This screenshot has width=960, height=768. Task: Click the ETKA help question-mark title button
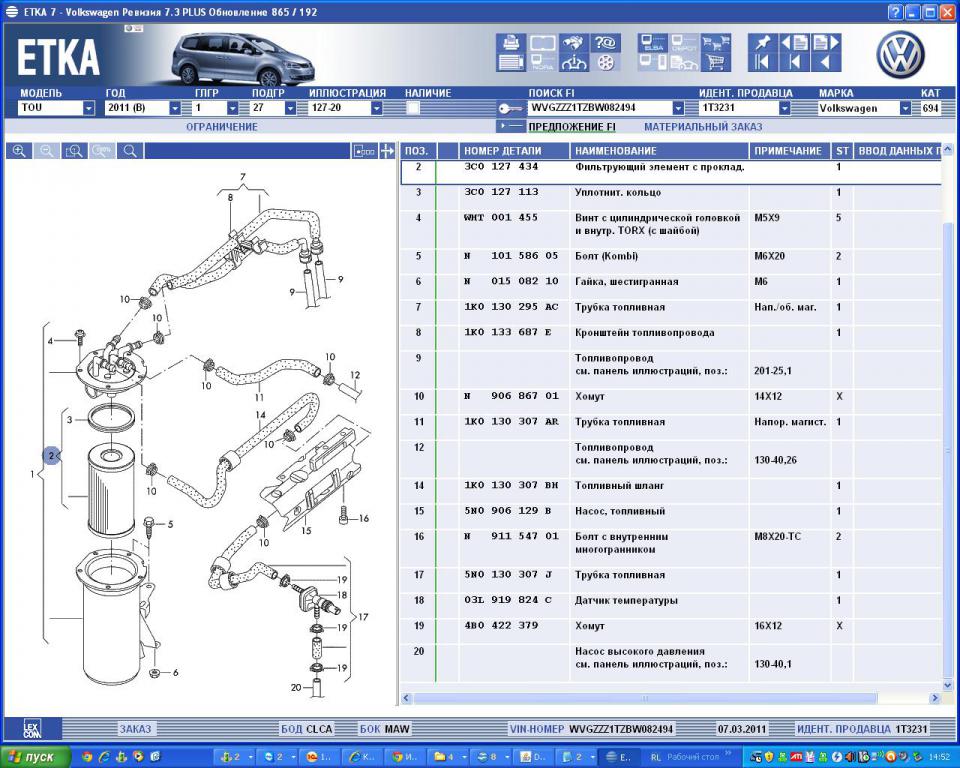point(894,12)
